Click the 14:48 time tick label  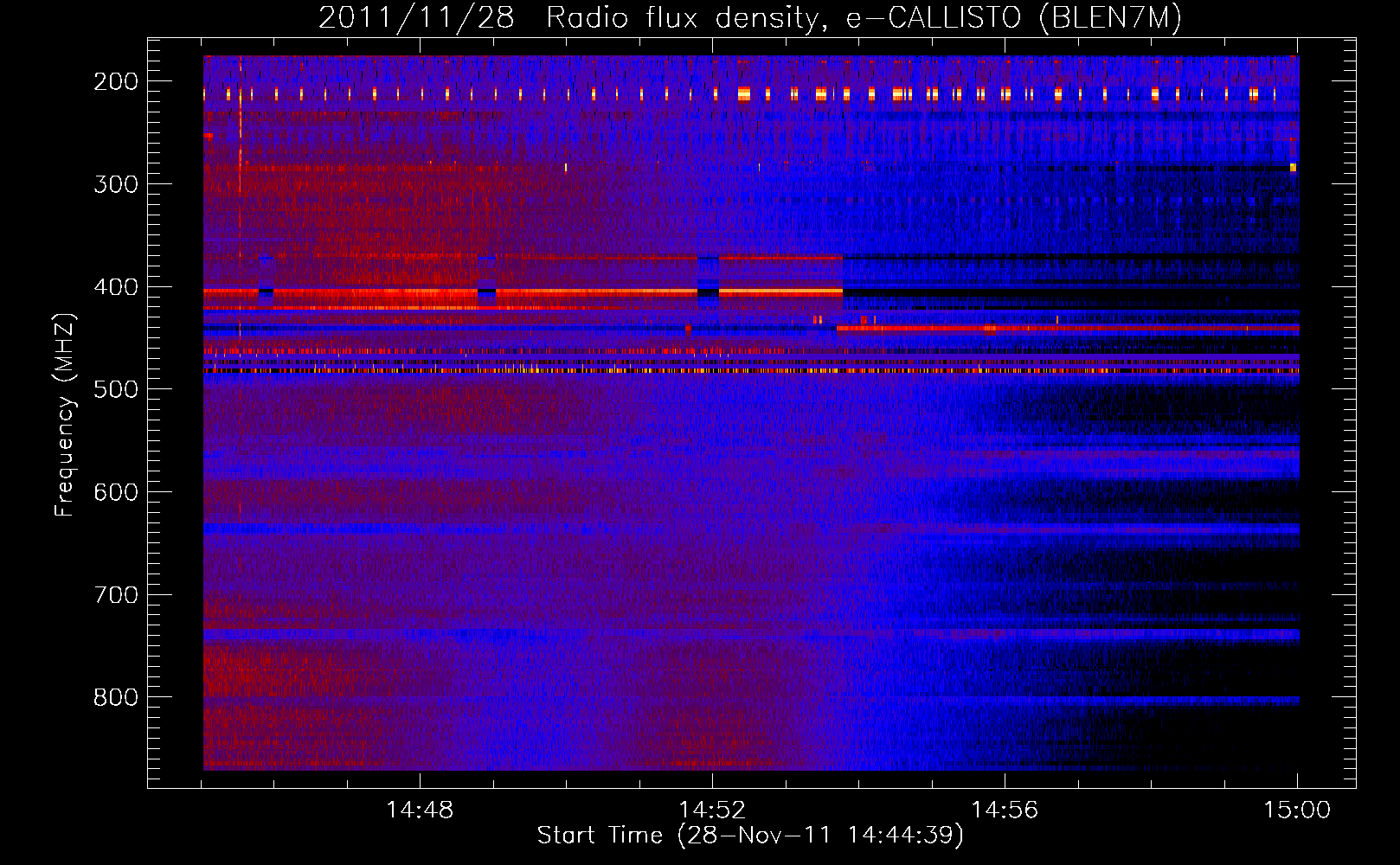click(x=420, y=811)
